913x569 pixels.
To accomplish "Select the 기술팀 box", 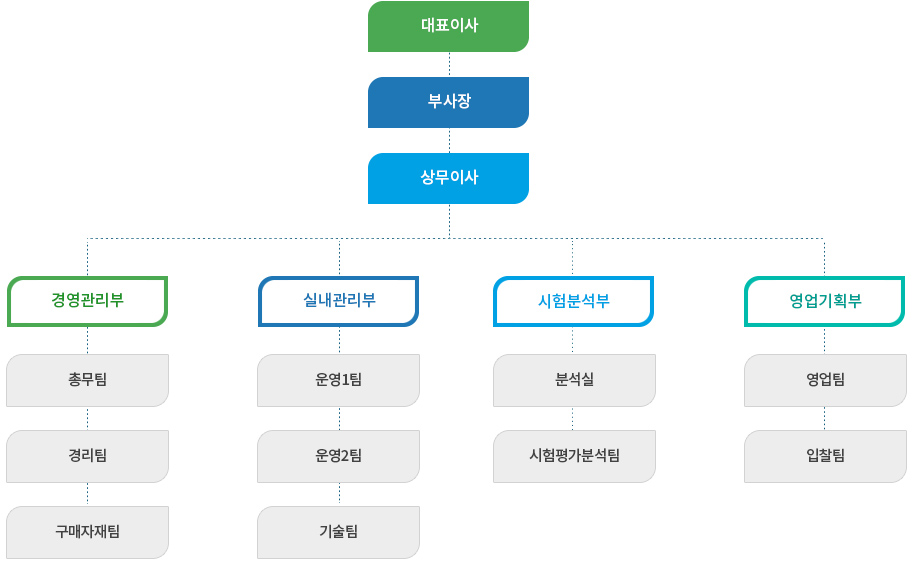I will coord(338,532).
